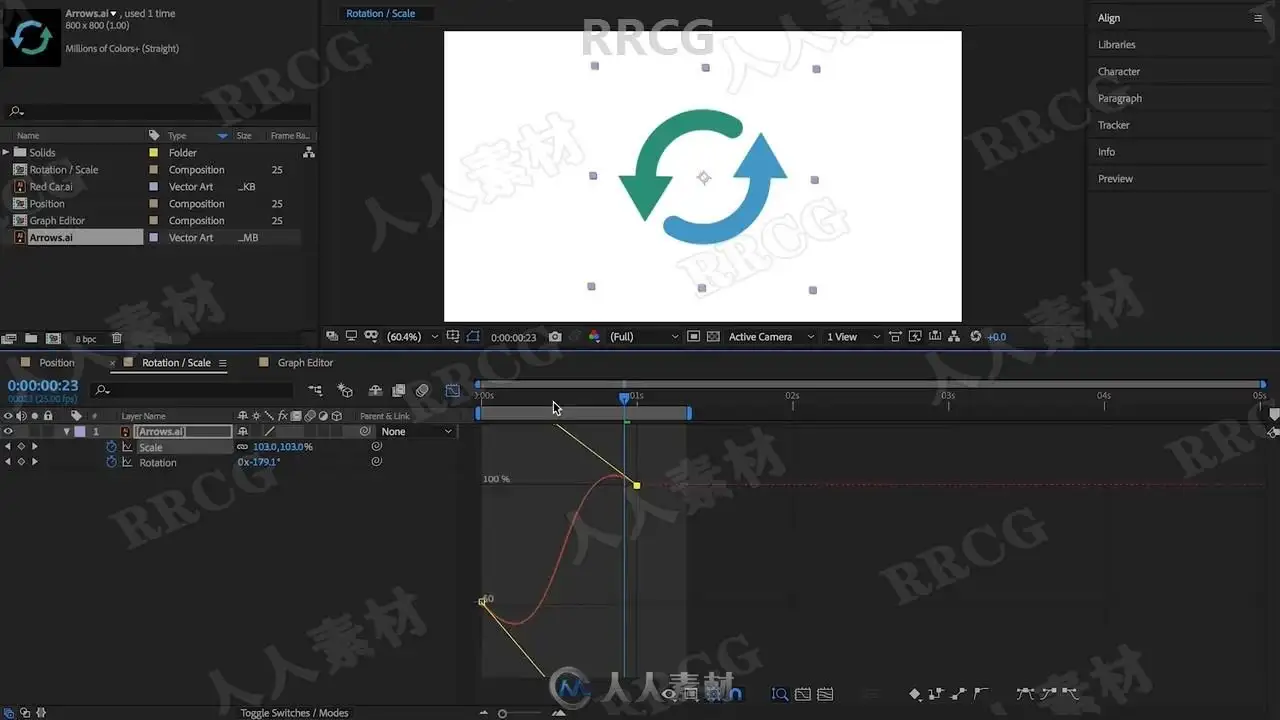The width and height of the screenshot is (1280, 720).
Task: Create a new composition icon
Action: point(53,339)
